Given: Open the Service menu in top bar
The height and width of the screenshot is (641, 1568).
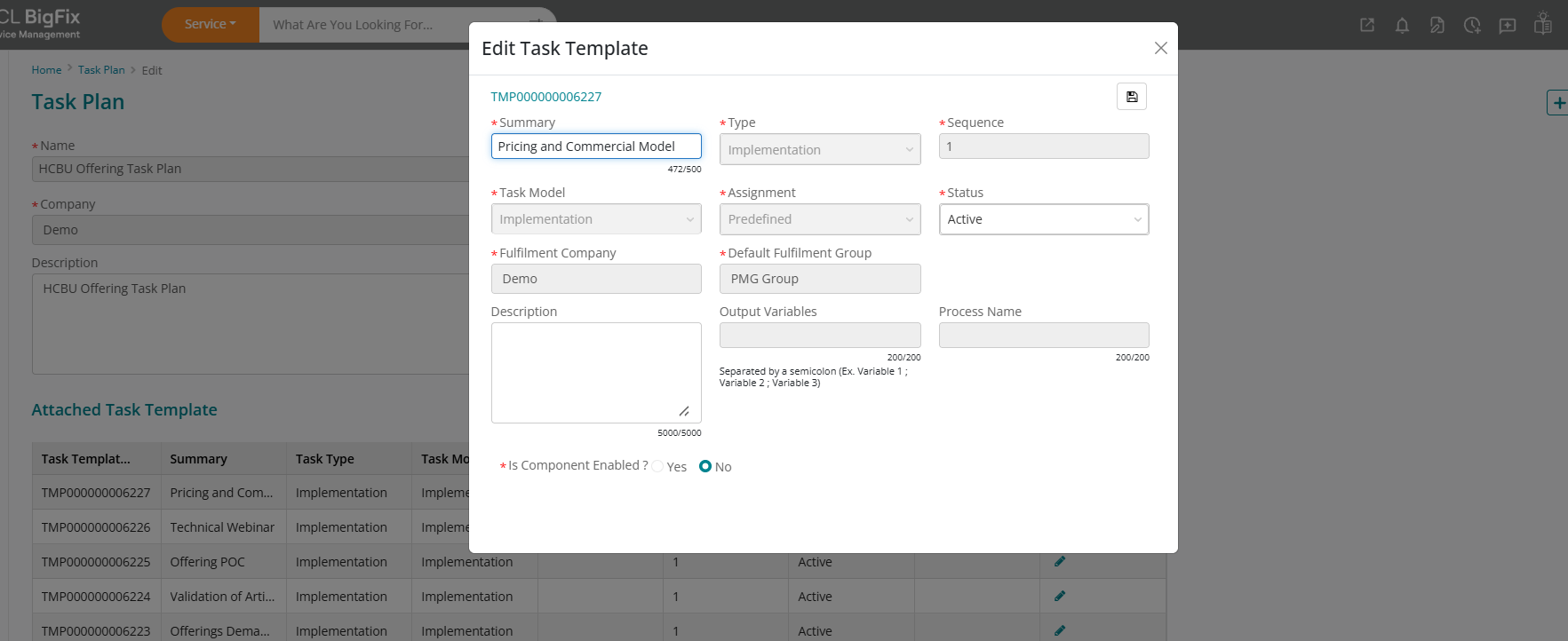Looking at the screenshot, I should 210,25.
